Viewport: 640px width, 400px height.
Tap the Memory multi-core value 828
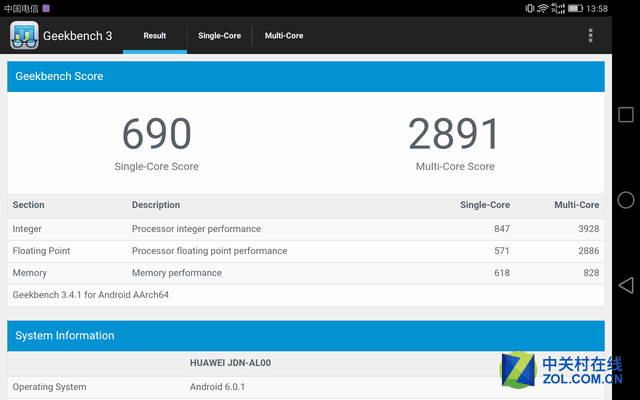click(x=591, y=273)
